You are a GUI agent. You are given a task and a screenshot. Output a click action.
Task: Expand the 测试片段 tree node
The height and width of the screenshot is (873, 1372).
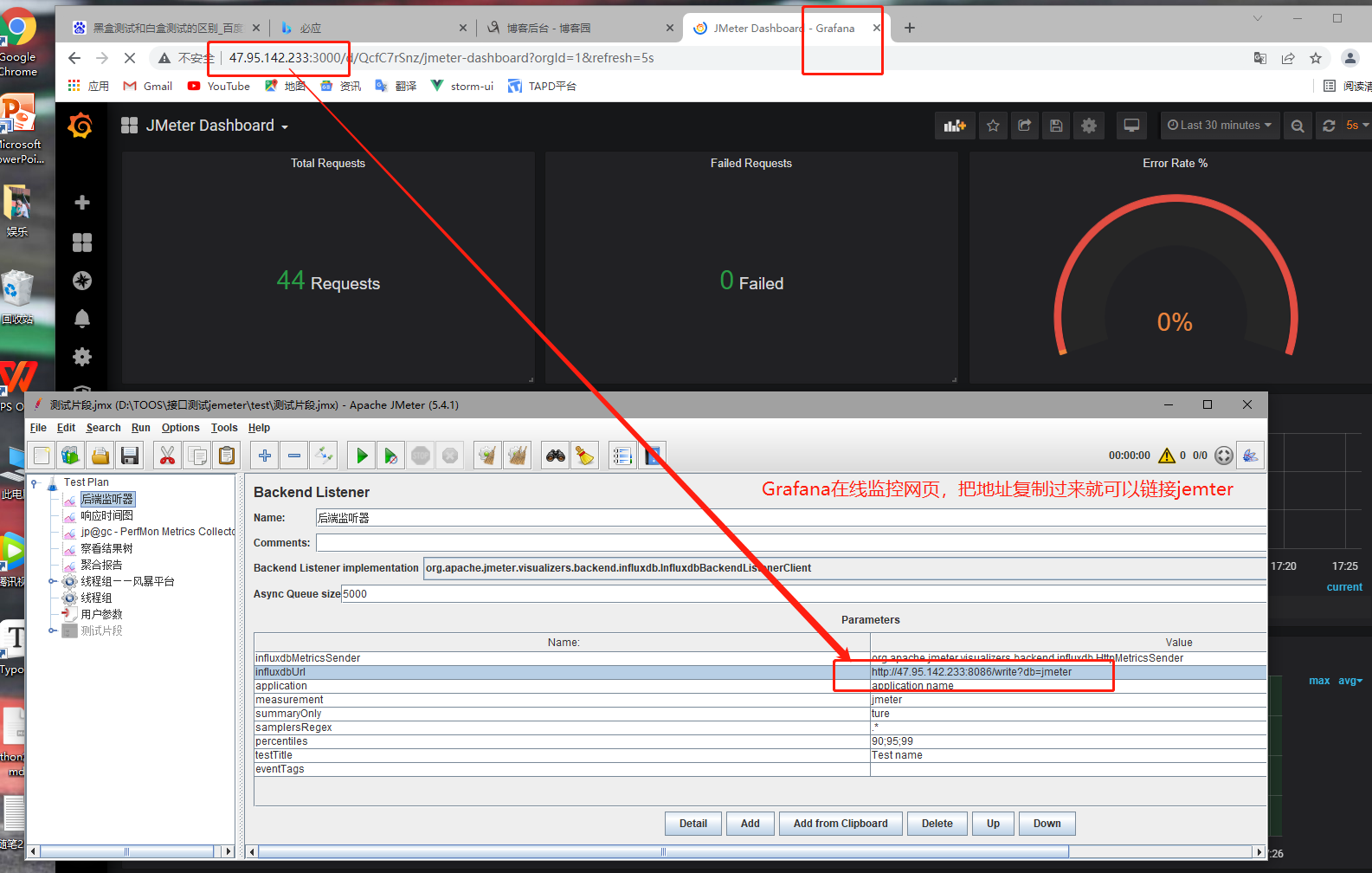coord(52,631)
